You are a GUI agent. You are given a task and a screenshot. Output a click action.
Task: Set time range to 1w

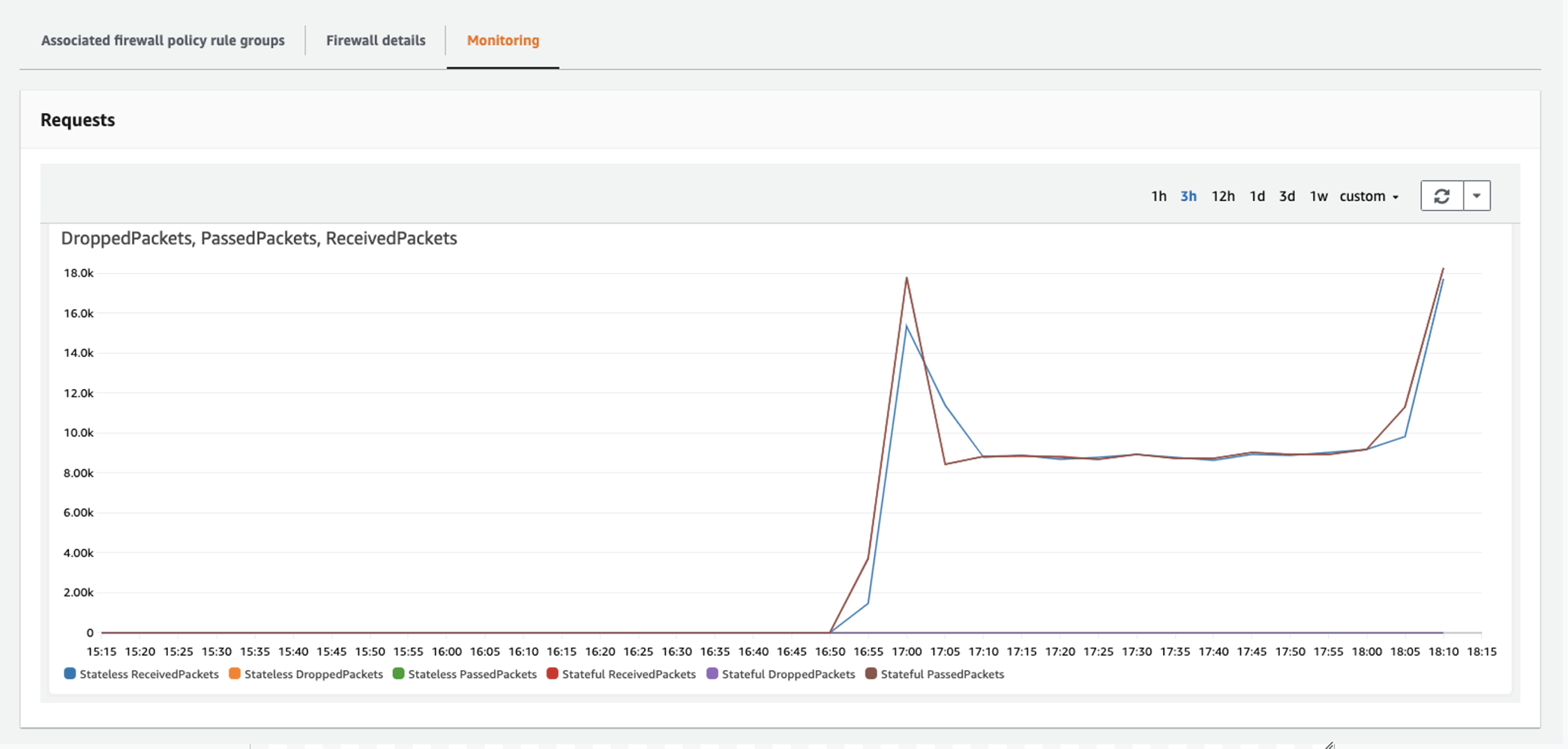click(x=1318, y=196)
